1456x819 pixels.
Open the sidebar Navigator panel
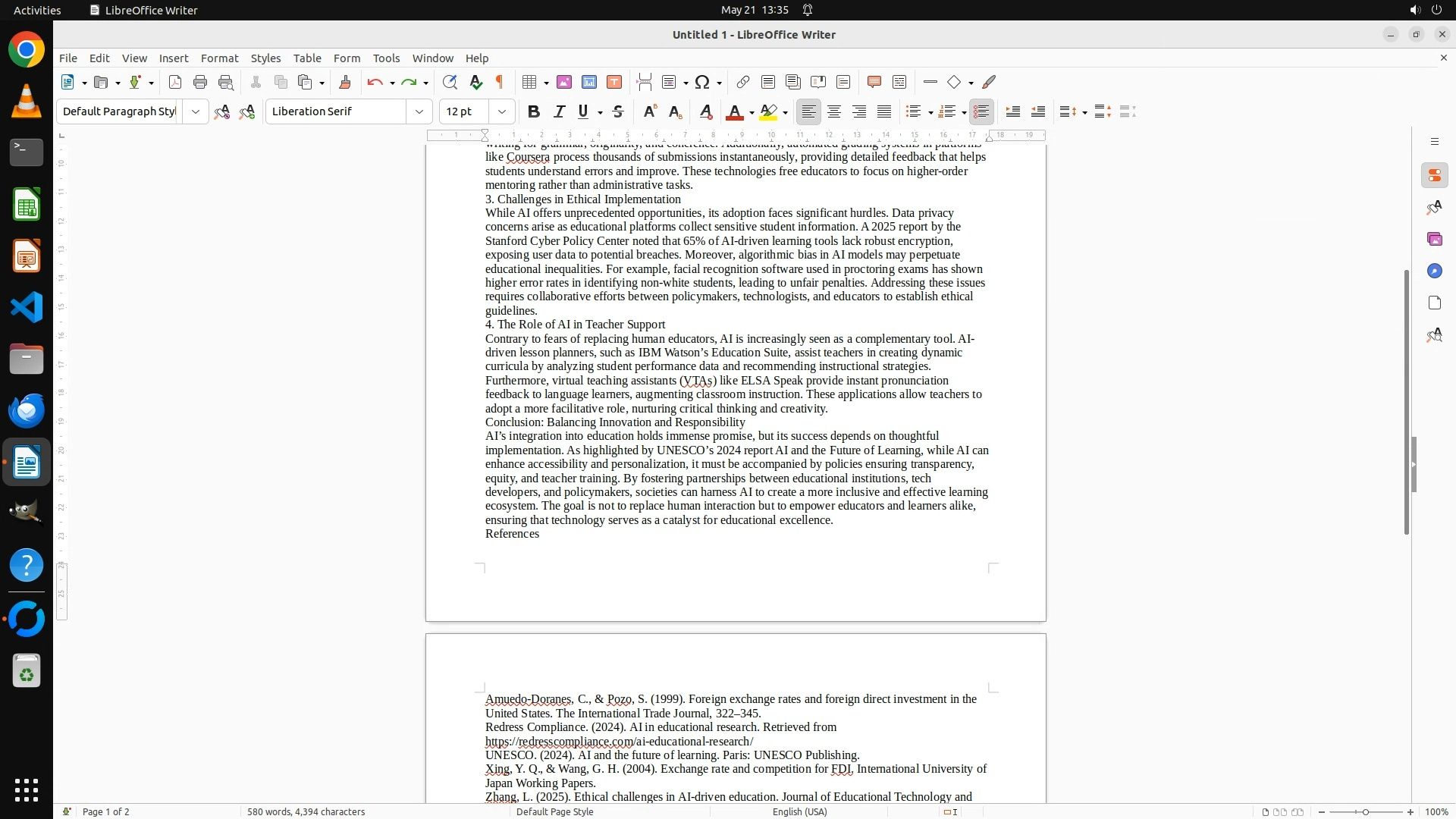coord(1434,271)
